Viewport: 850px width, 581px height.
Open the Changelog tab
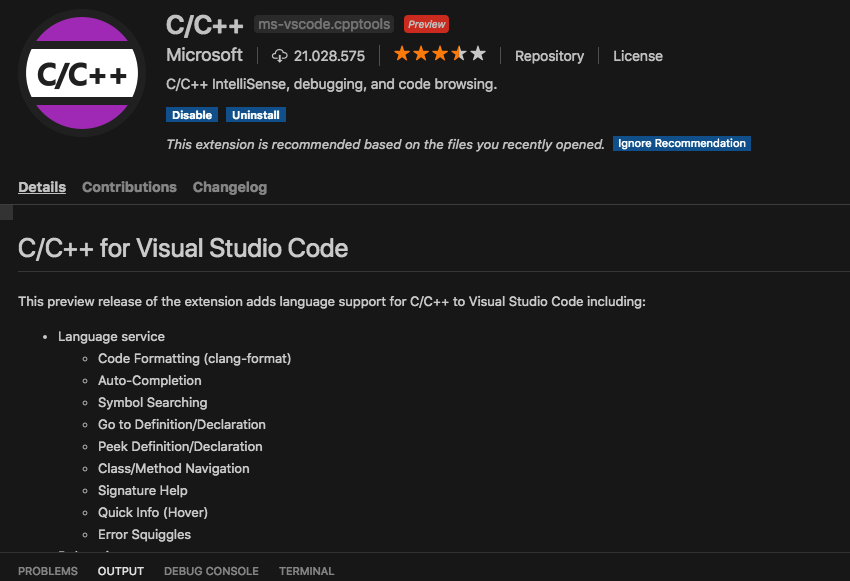coord(230,188)
